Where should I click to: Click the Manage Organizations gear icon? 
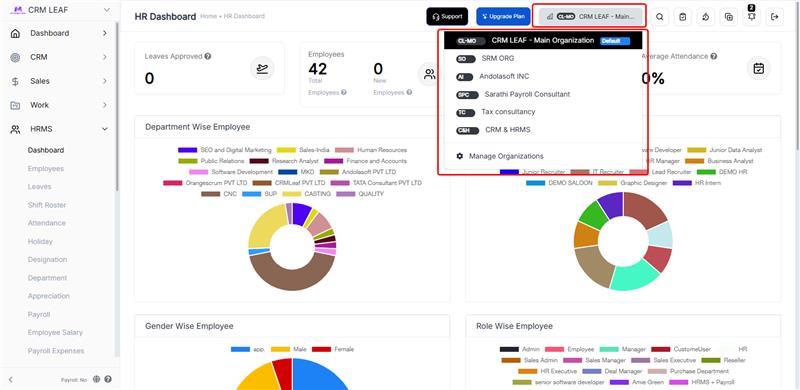459,156
